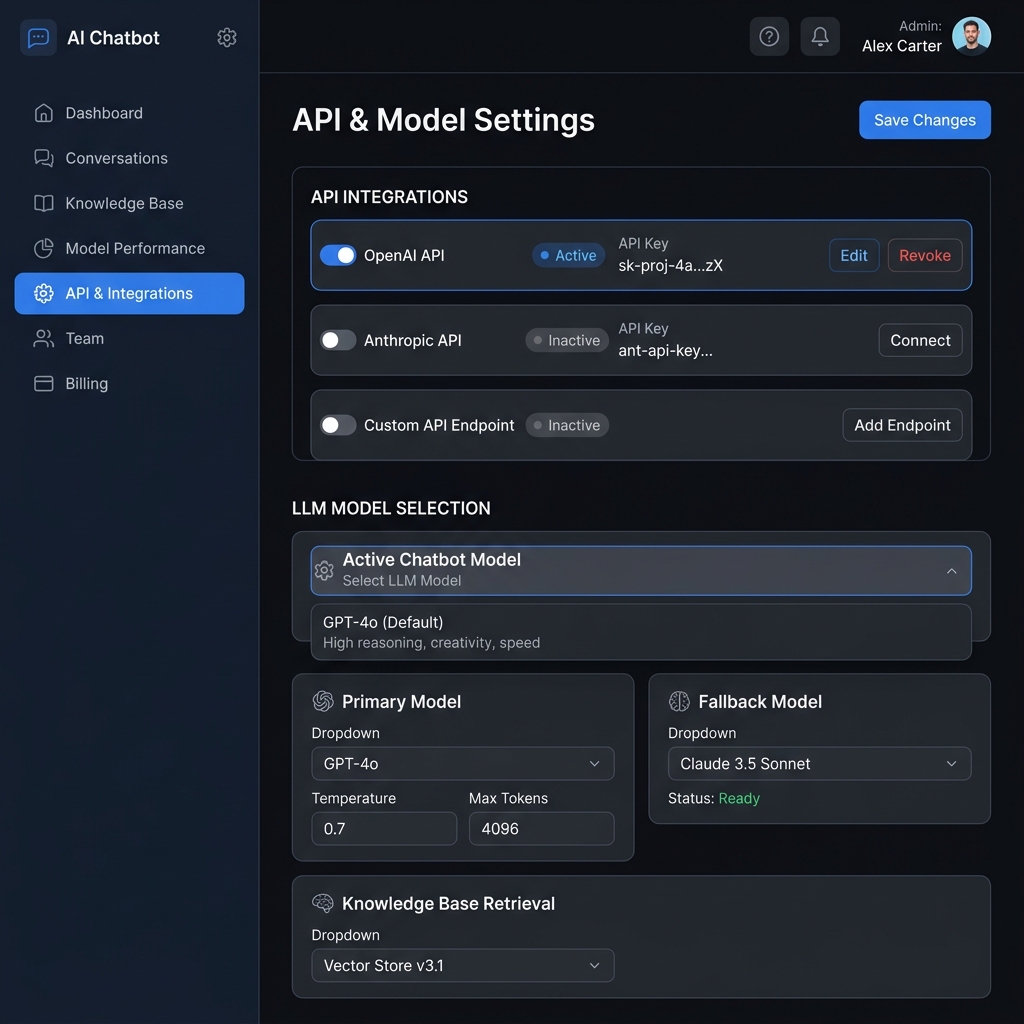Click the Fallback Status: Ready text
The height and width of the screenshot is (1024, 1024).
[x=714, y=798]
